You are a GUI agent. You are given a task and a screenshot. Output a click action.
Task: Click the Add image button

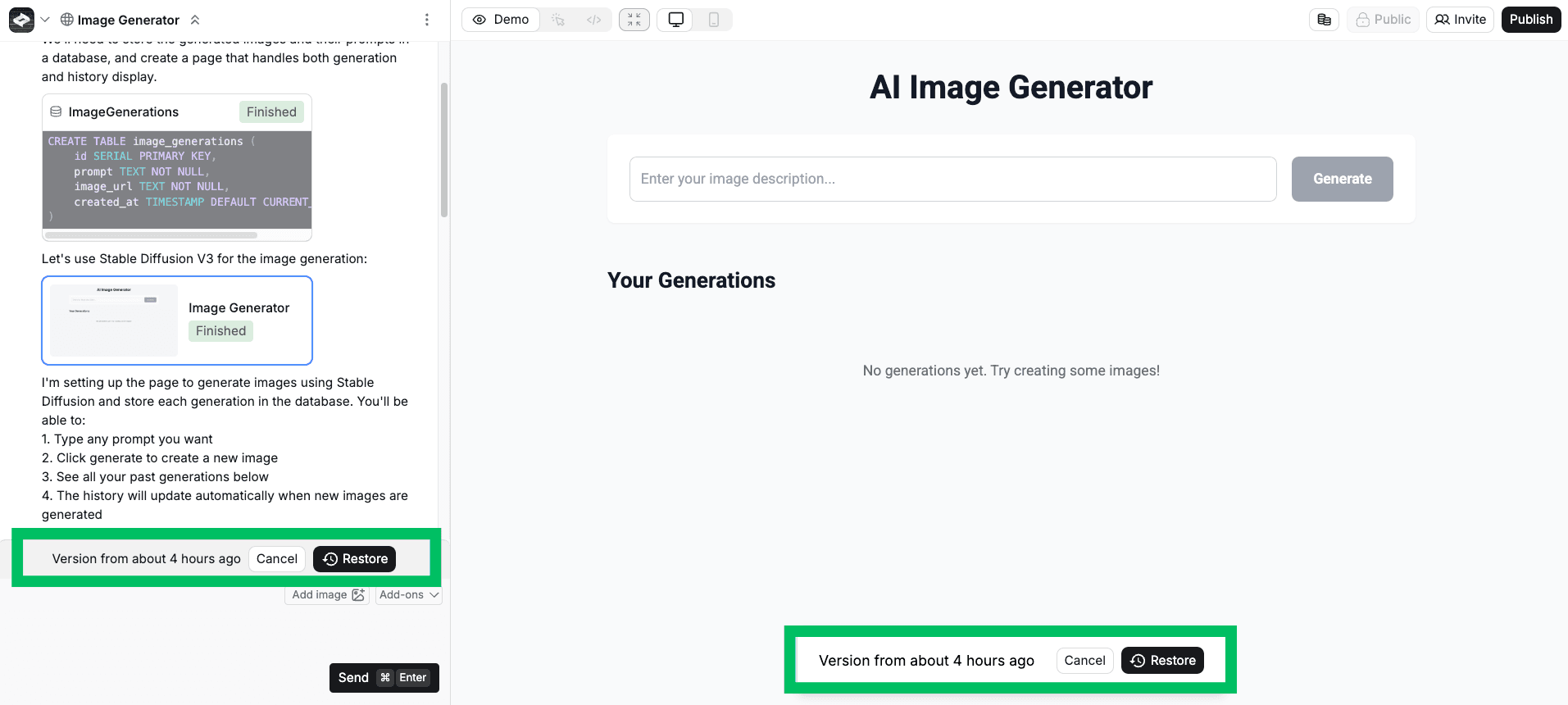(327, 595)
